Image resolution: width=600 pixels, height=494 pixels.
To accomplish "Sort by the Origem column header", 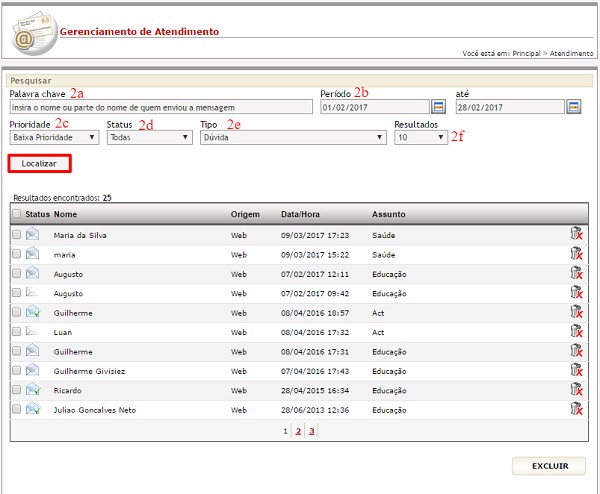I will click(x=245, y=214).
